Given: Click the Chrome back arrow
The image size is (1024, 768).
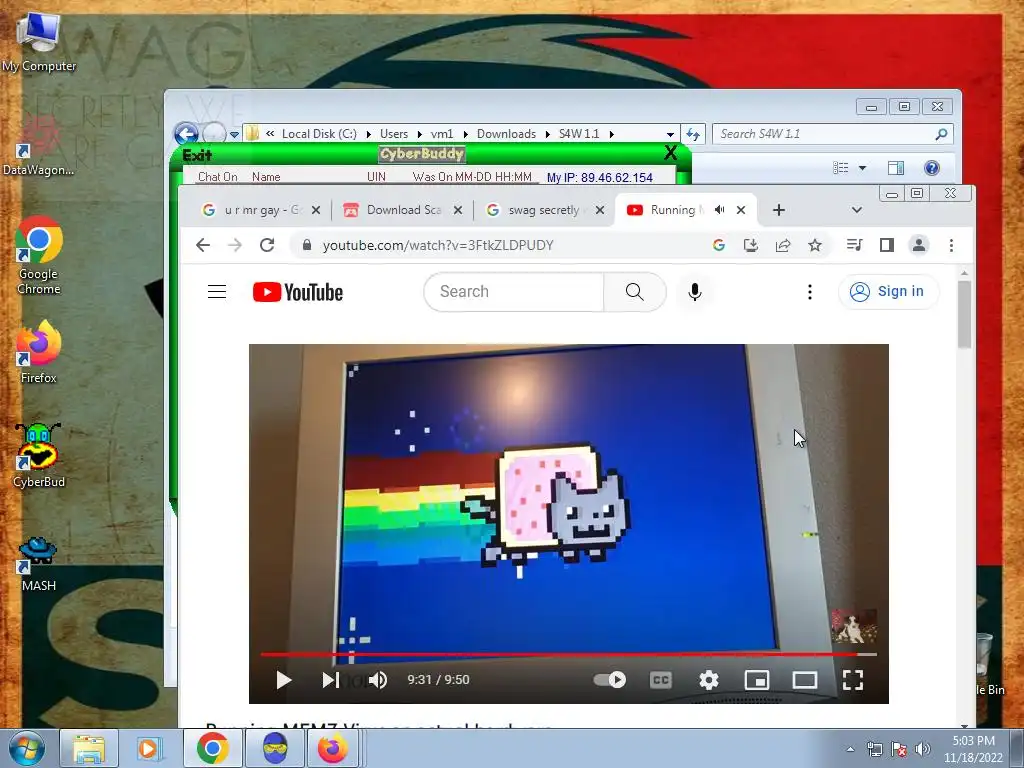Looking at the screenshot, I should [203, 245].
